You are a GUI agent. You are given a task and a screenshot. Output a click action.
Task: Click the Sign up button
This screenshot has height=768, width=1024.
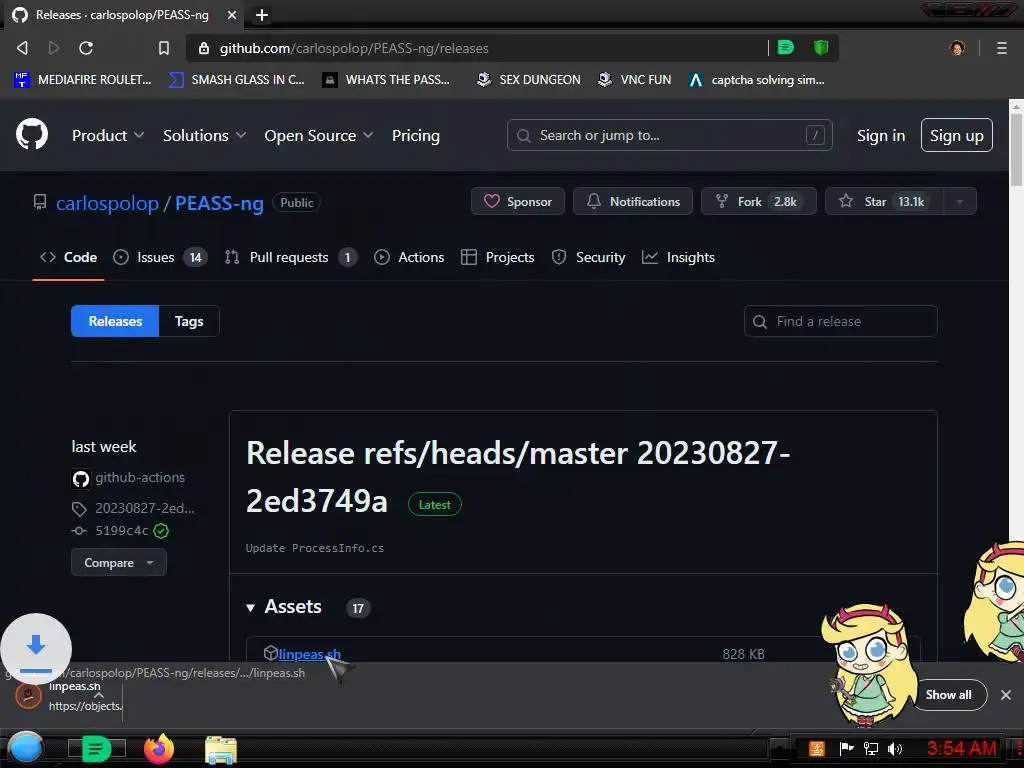click(x=957, y=135)
